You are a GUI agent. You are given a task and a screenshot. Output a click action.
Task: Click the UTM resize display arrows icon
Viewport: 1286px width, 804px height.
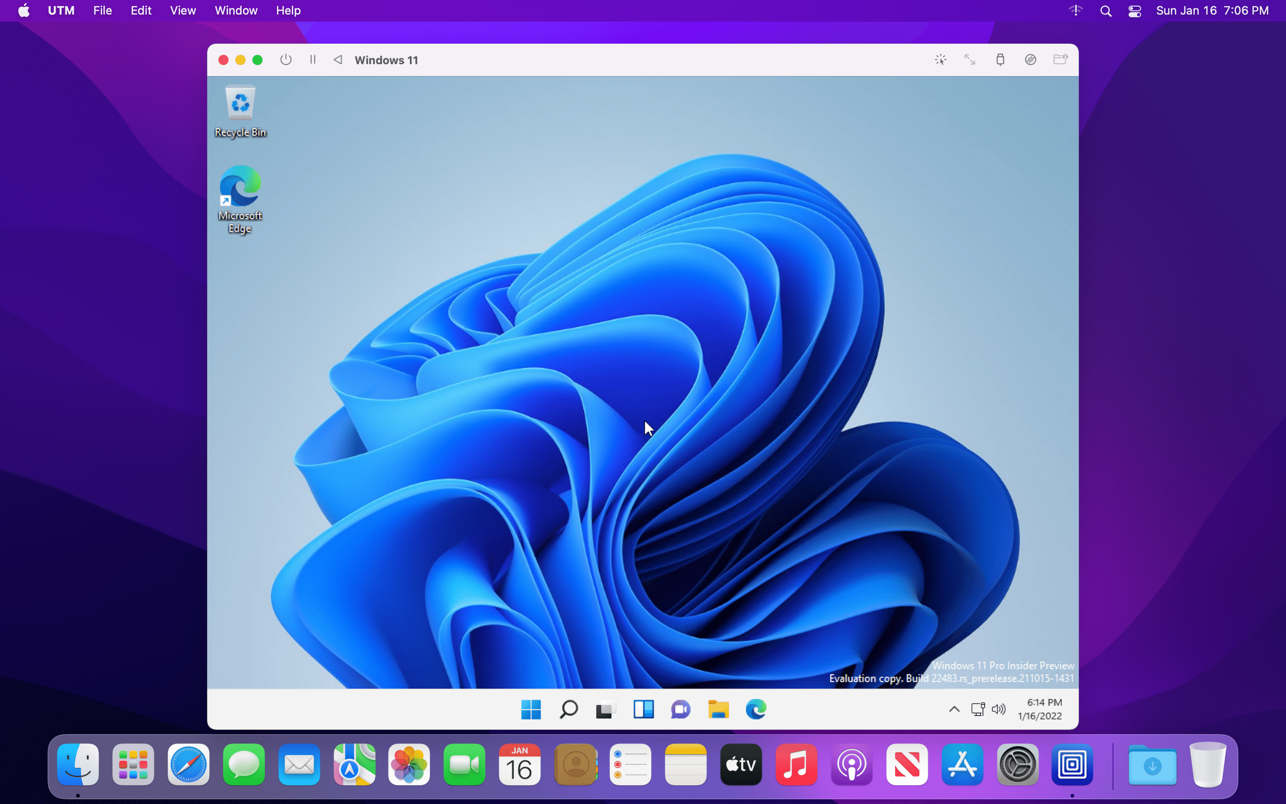[x=970, y=60]
